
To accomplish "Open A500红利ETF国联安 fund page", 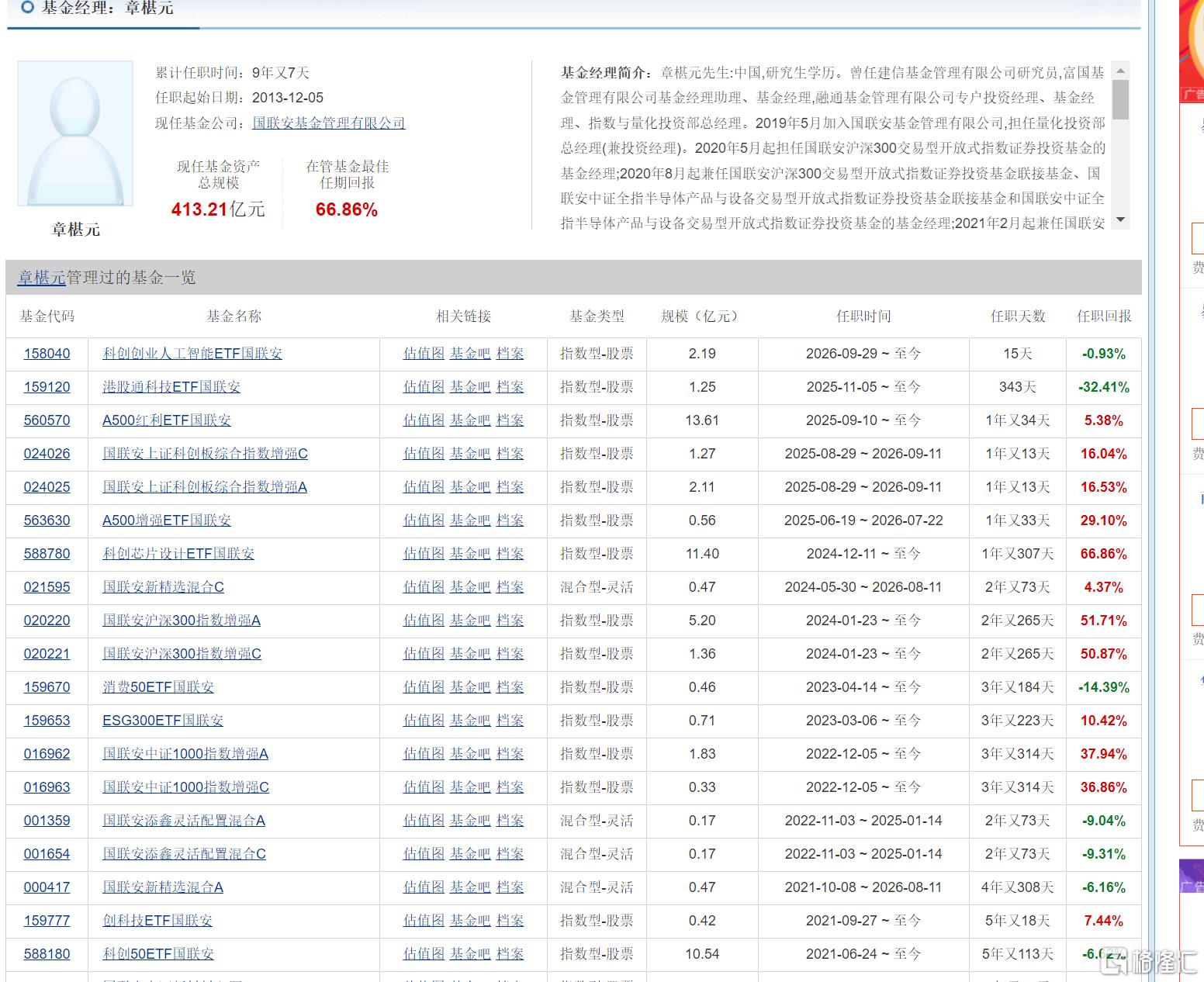I will (x=167, y=420).
